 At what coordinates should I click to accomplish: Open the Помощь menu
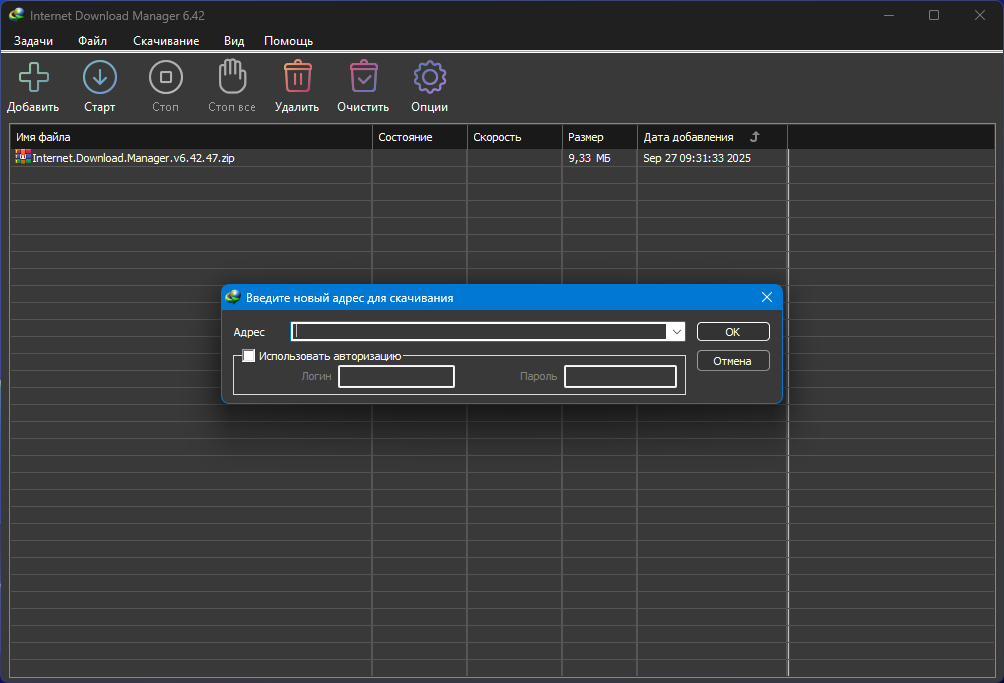pos(288,41)
